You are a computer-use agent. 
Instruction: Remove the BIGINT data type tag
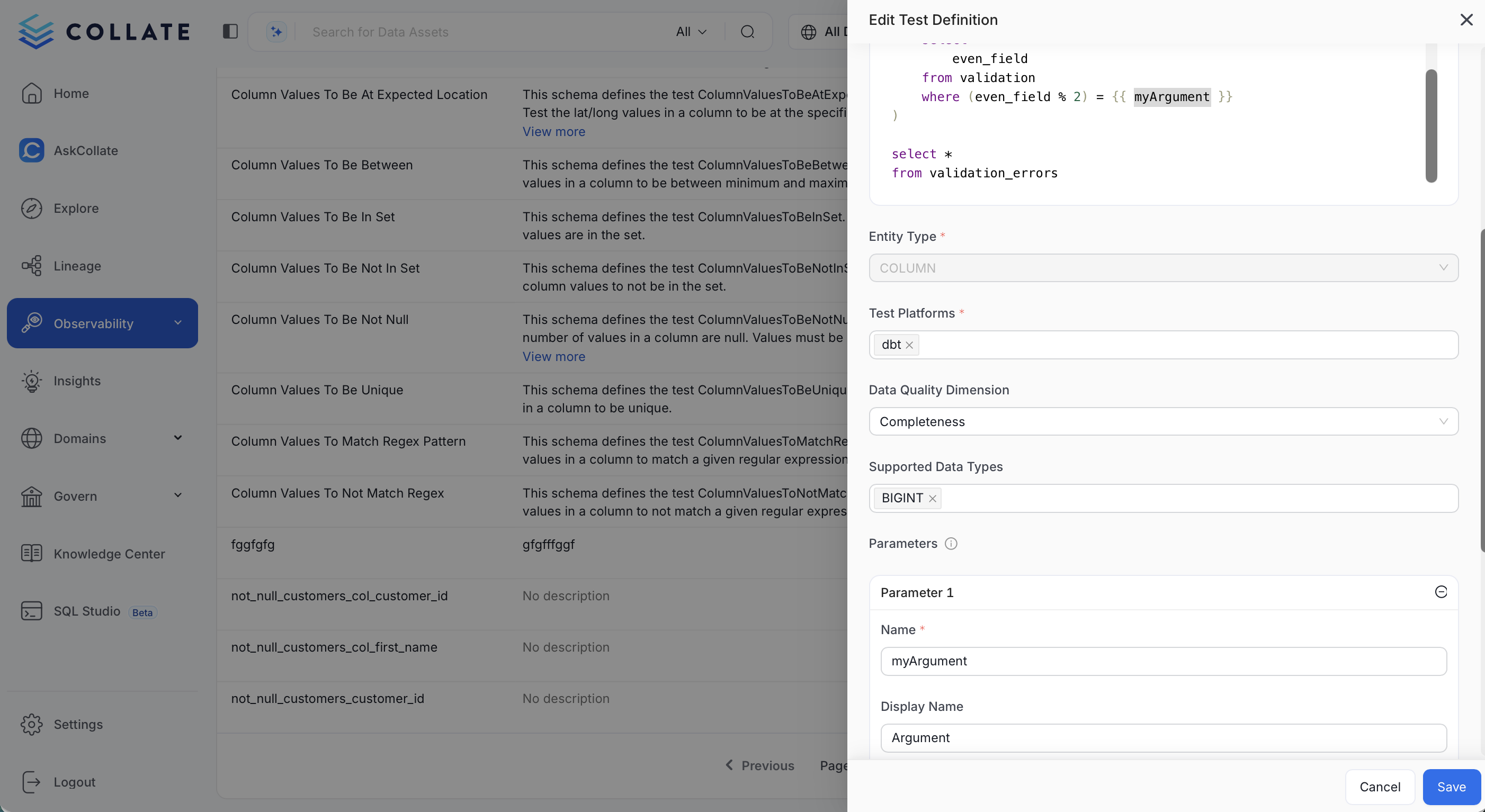[932, 499]
